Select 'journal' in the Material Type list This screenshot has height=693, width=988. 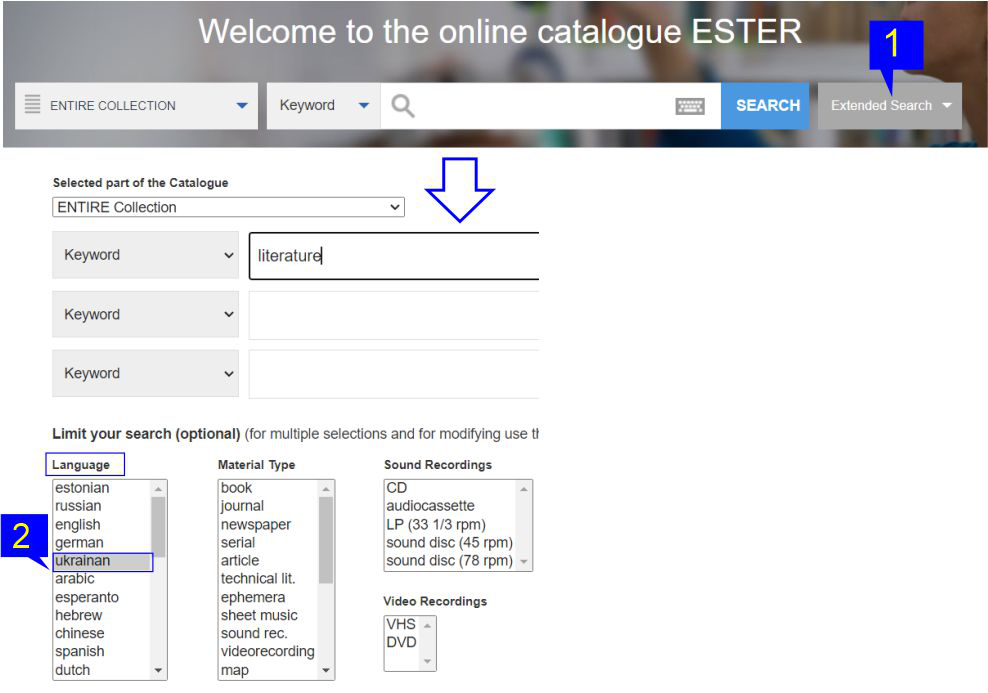coord(242,506)
